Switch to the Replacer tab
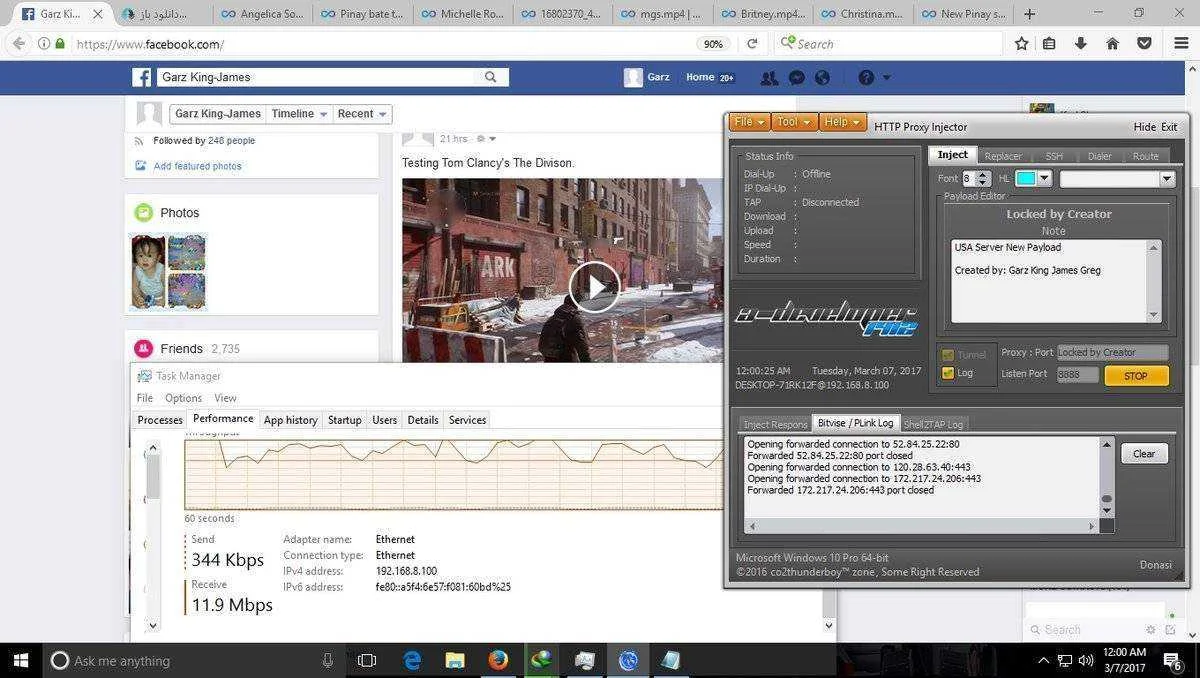Screen dimensions: 1200x678 coord(1003,156)
